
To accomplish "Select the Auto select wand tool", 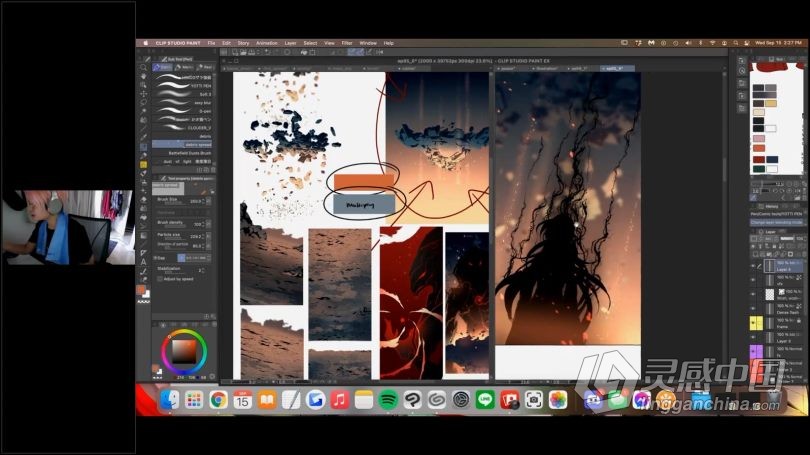I will (144, 111).
